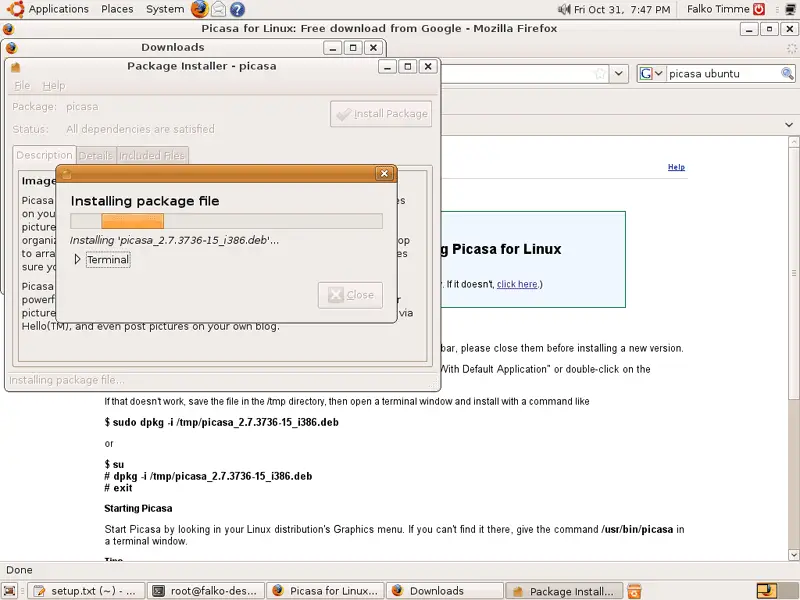This screenshot has width=800, height=600.
Task: Click 'Installing package file...' status bar text
Action: click(x=67, y=380)
